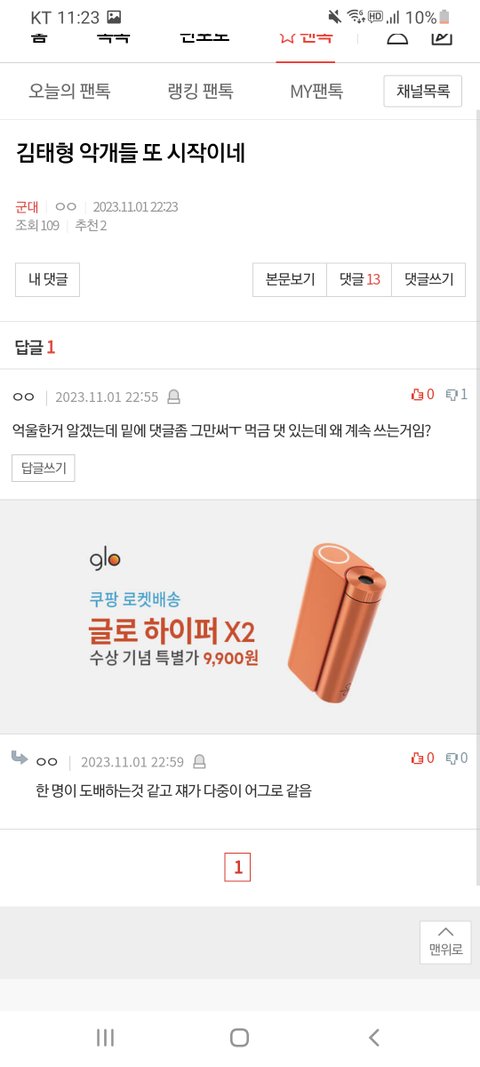Click 댓글쓰기 to write a comment
The width and height of the screenshot is (480, 1067).
click(x=429, y=280)
